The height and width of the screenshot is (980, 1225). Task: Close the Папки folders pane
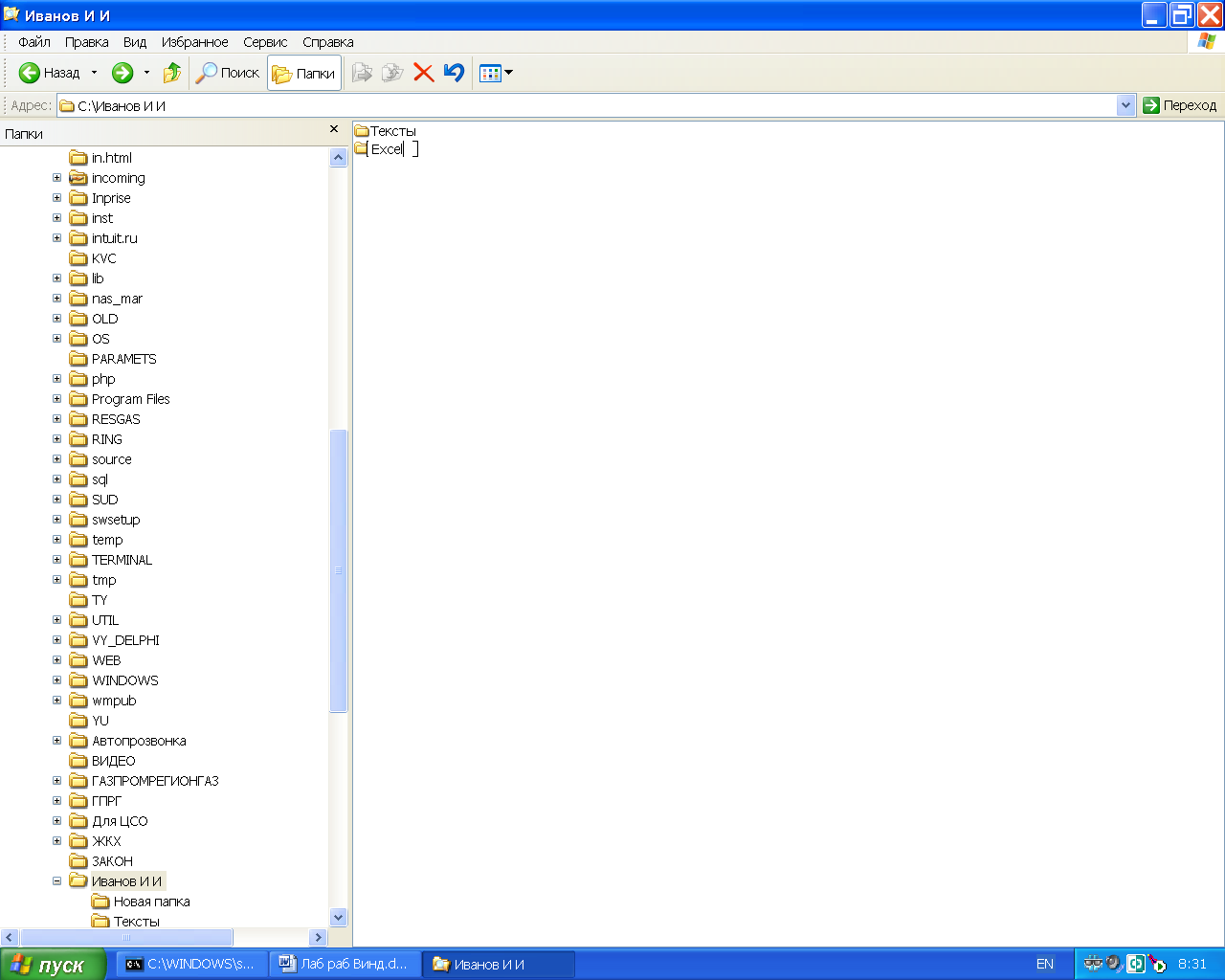coord(334,129)
